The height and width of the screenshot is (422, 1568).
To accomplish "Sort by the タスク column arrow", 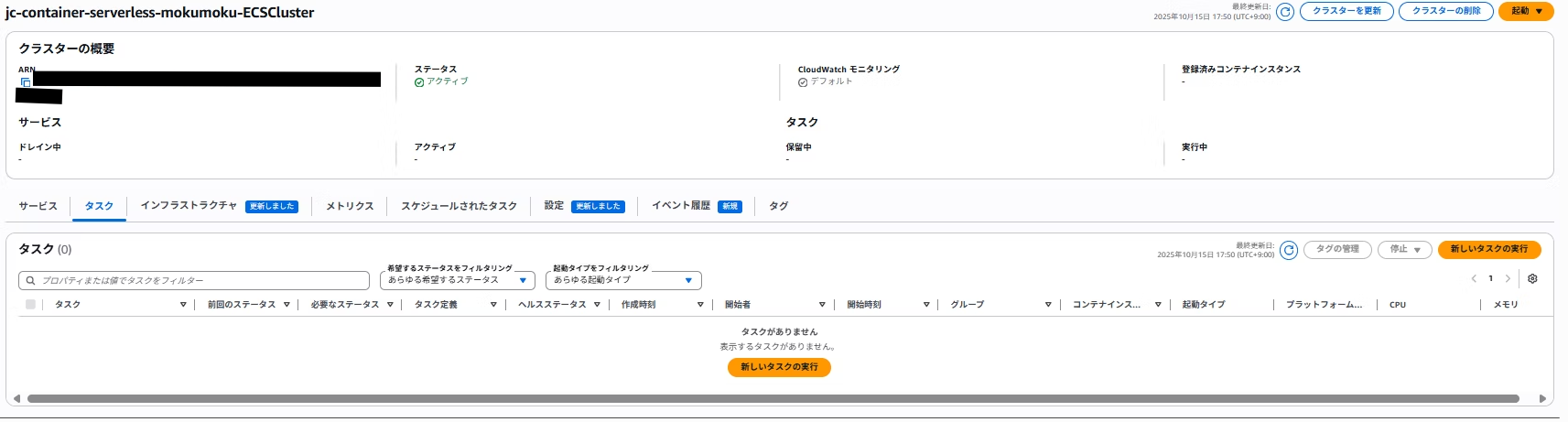I will click(x=183, y=305).
